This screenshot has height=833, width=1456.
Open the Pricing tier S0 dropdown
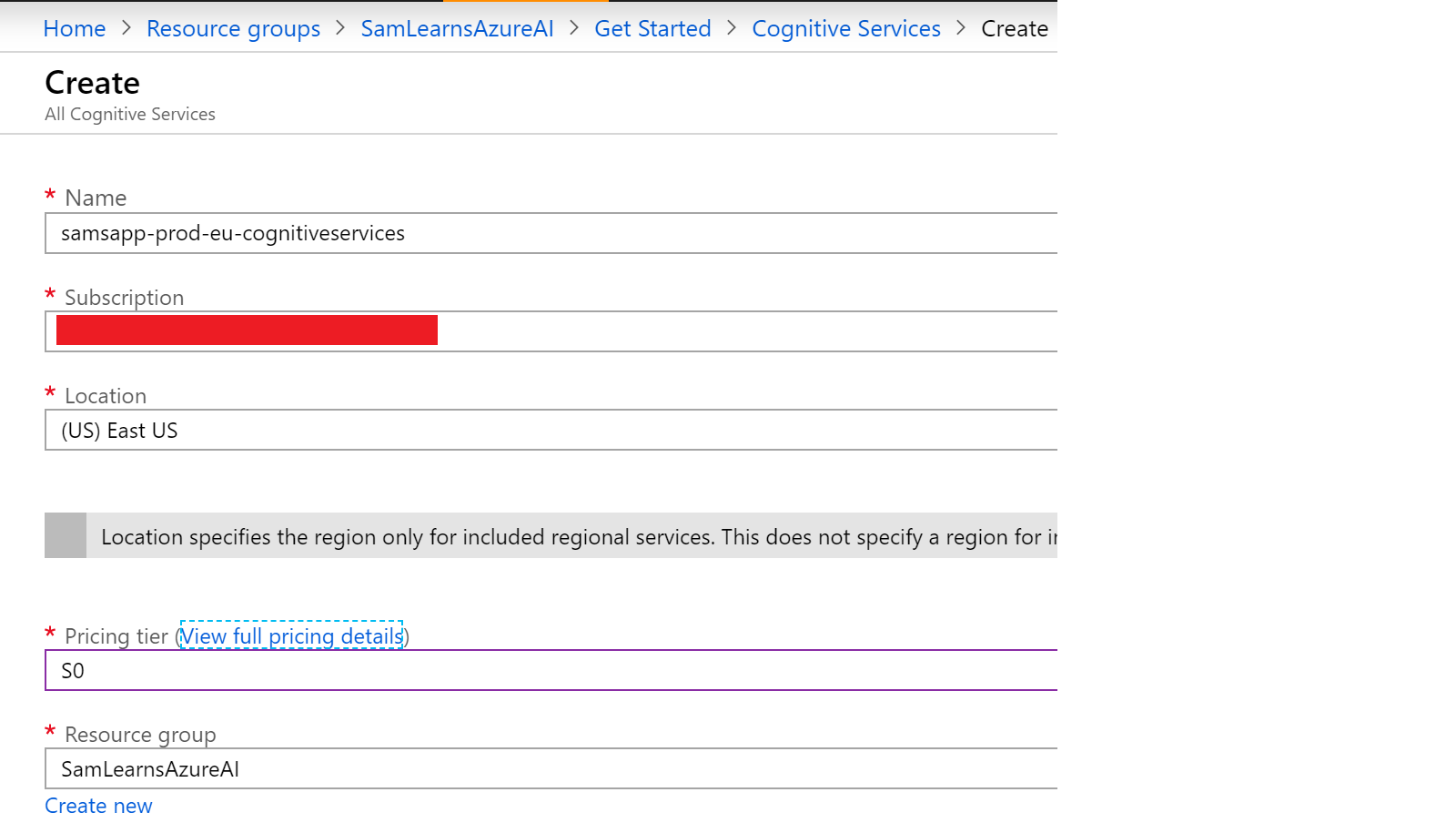pos(551,671)
